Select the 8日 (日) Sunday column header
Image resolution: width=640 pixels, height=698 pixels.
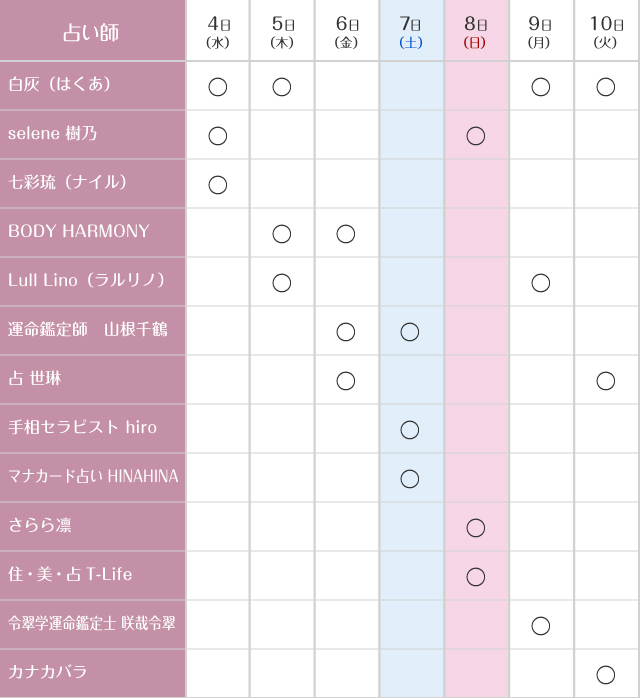pos(476,32)
